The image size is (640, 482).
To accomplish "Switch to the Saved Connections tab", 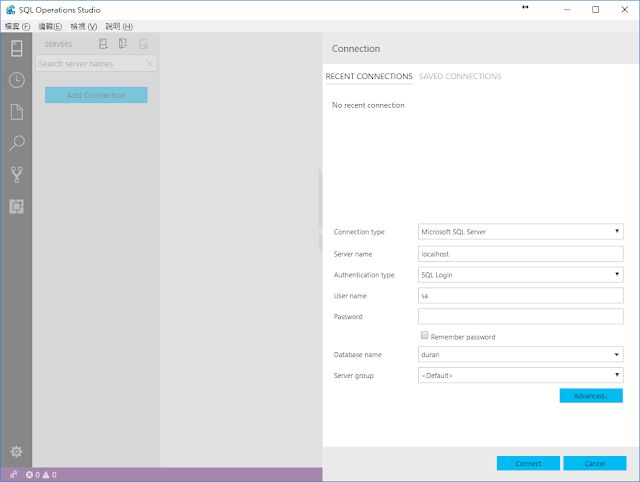I will (x=460, y=76).
